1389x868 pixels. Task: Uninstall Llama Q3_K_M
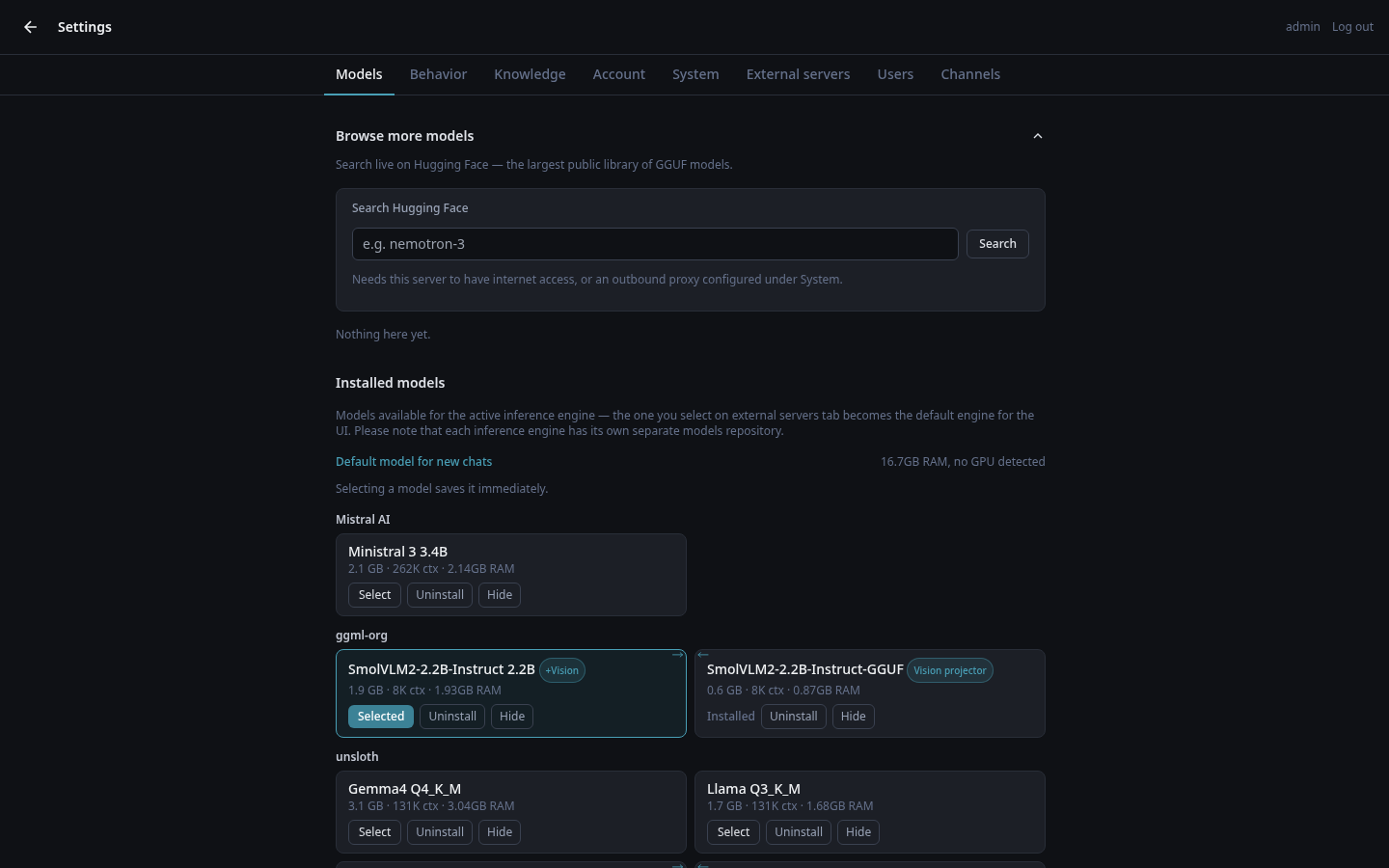pyautogui.click(x=799, y=832)
